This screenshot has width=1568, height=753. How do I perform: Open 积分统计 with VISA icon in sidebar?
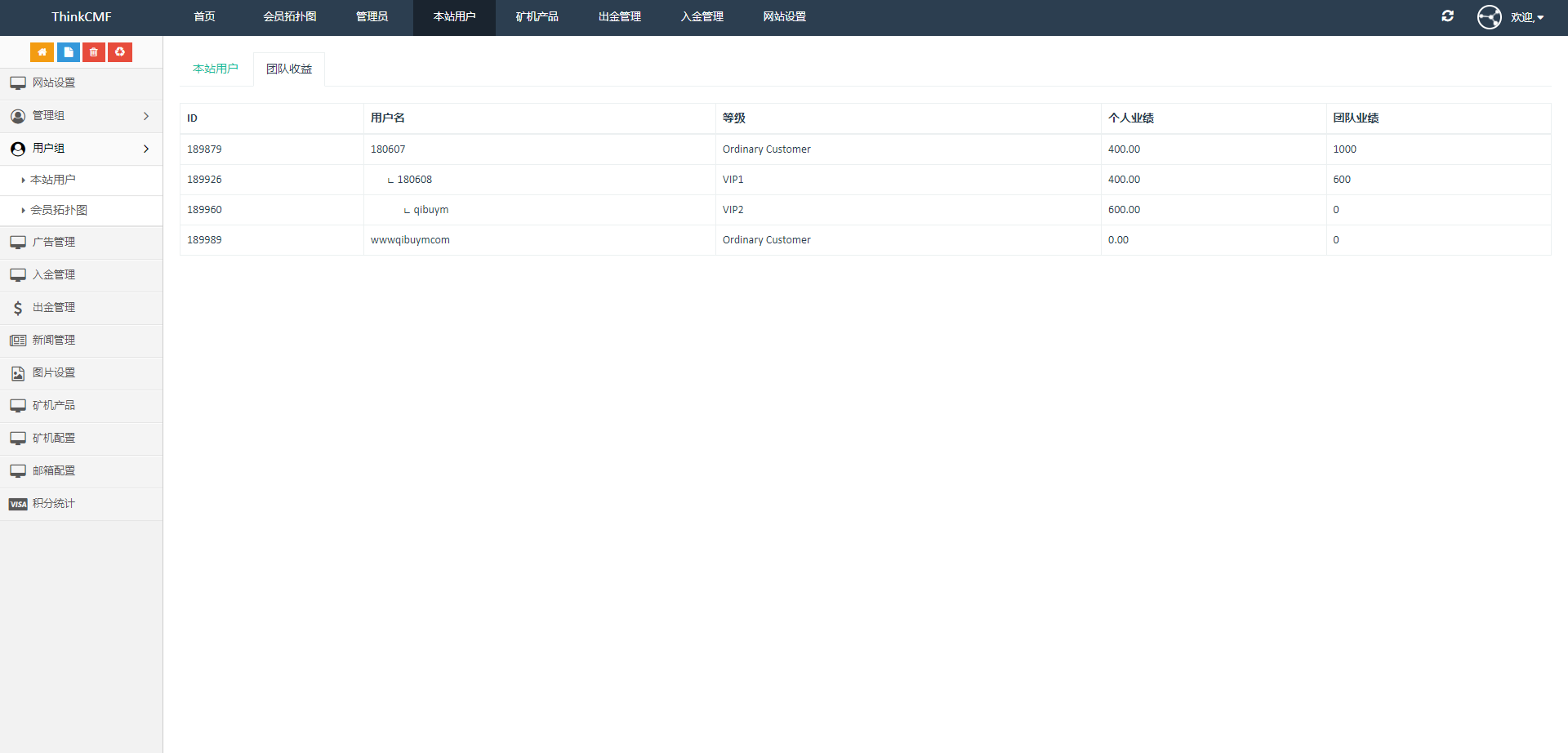54,504
